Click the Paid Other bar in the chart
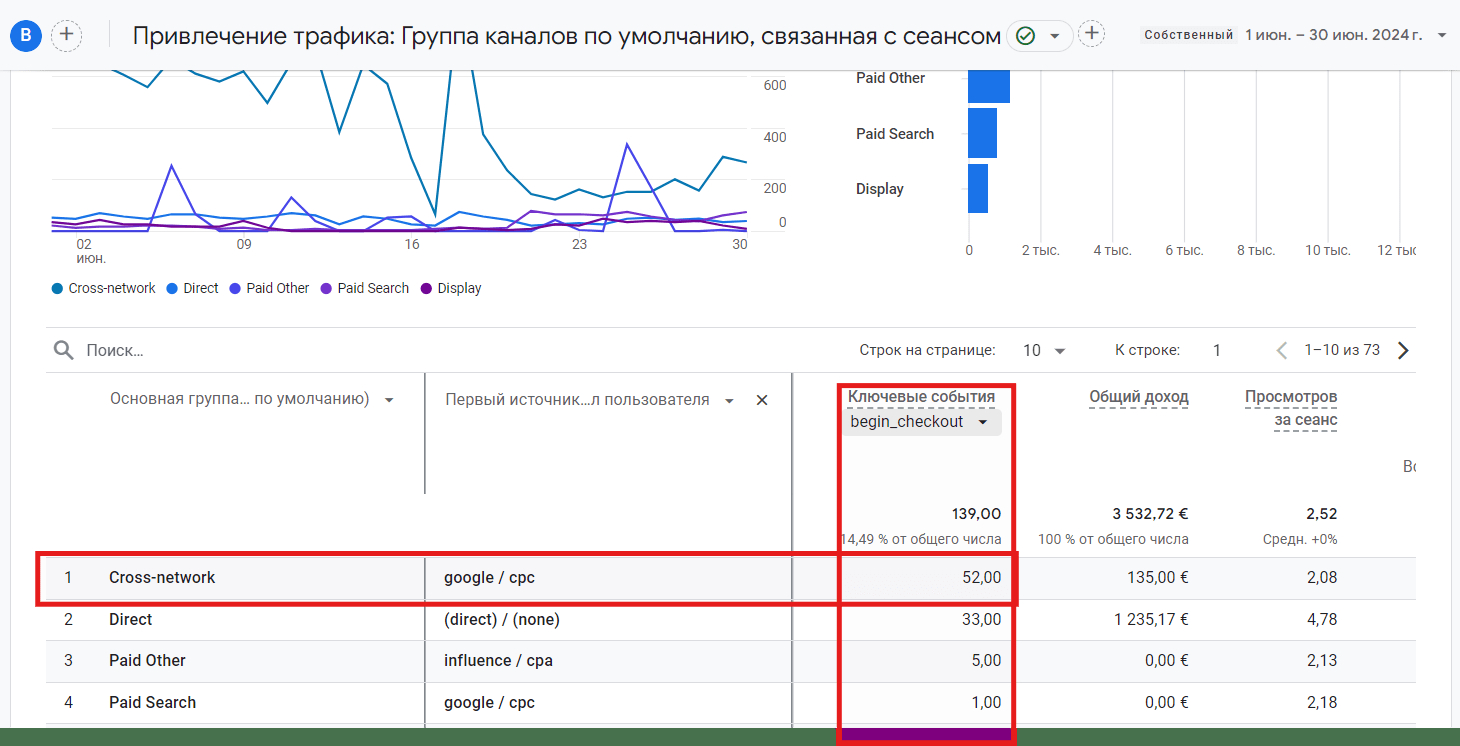The image size is (1460, 746). 988,78
